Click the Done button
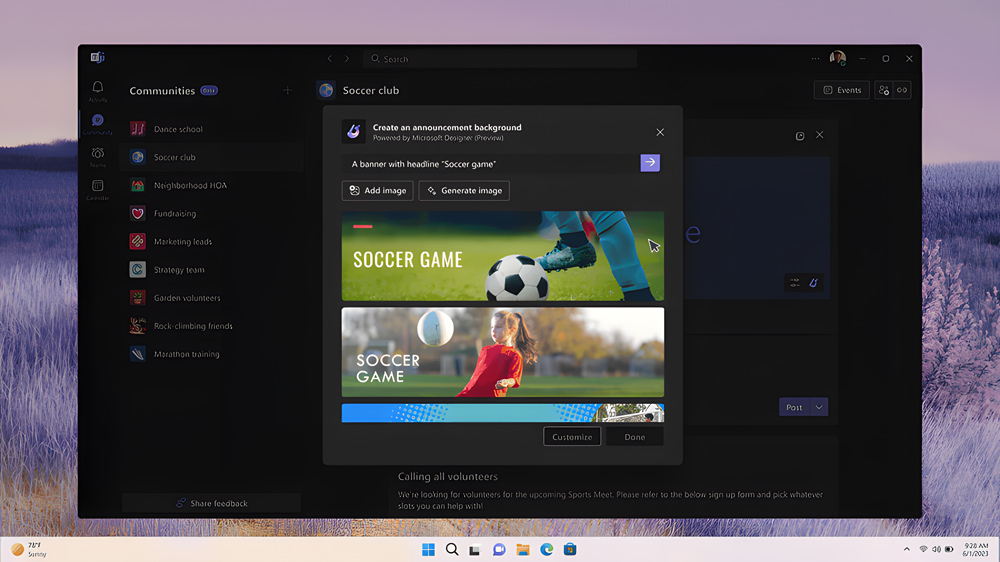The height and width of the screenshot is (562, 1000). pos(635,437)
